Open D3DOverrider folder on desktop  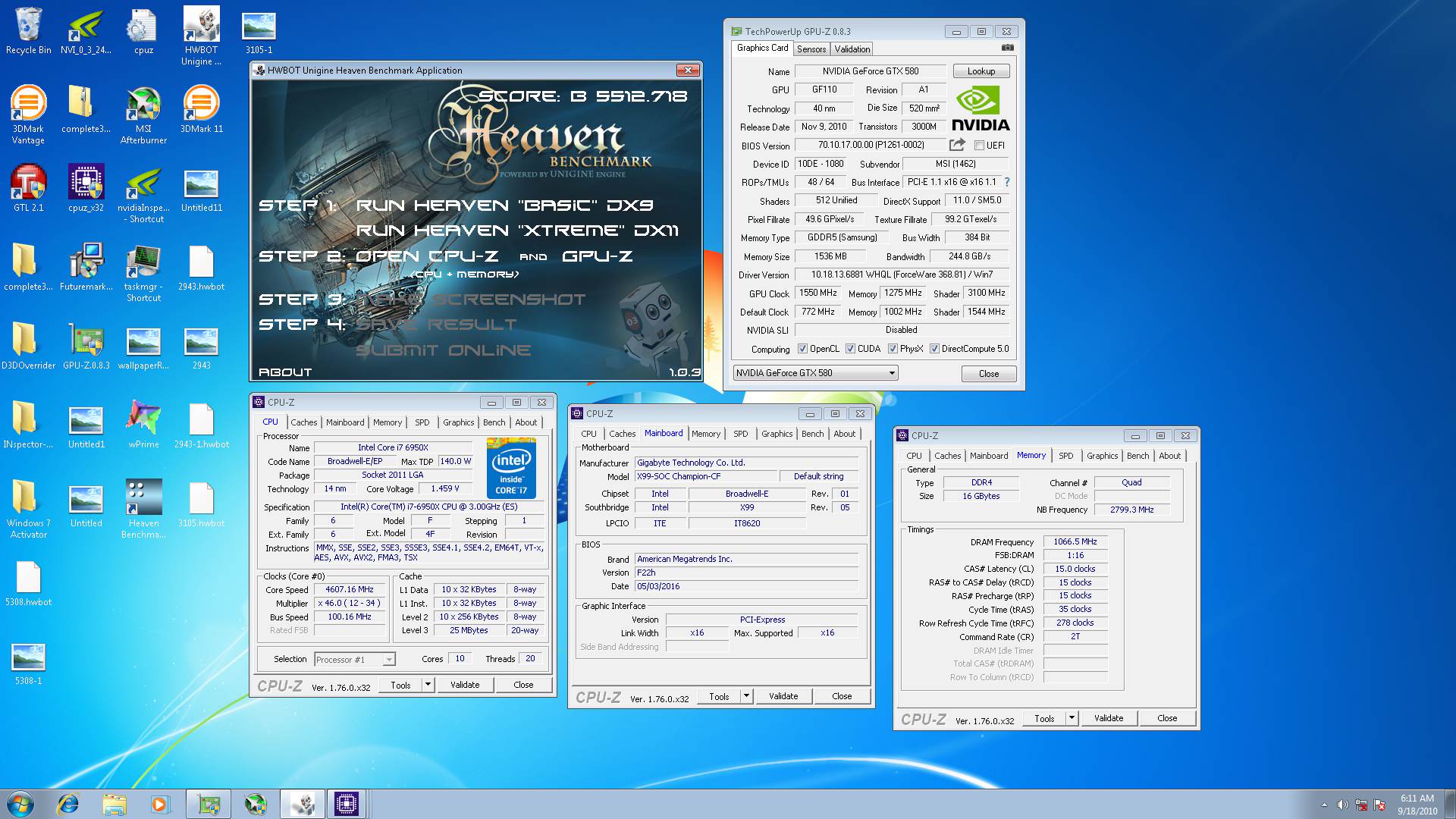coord(28,346)
